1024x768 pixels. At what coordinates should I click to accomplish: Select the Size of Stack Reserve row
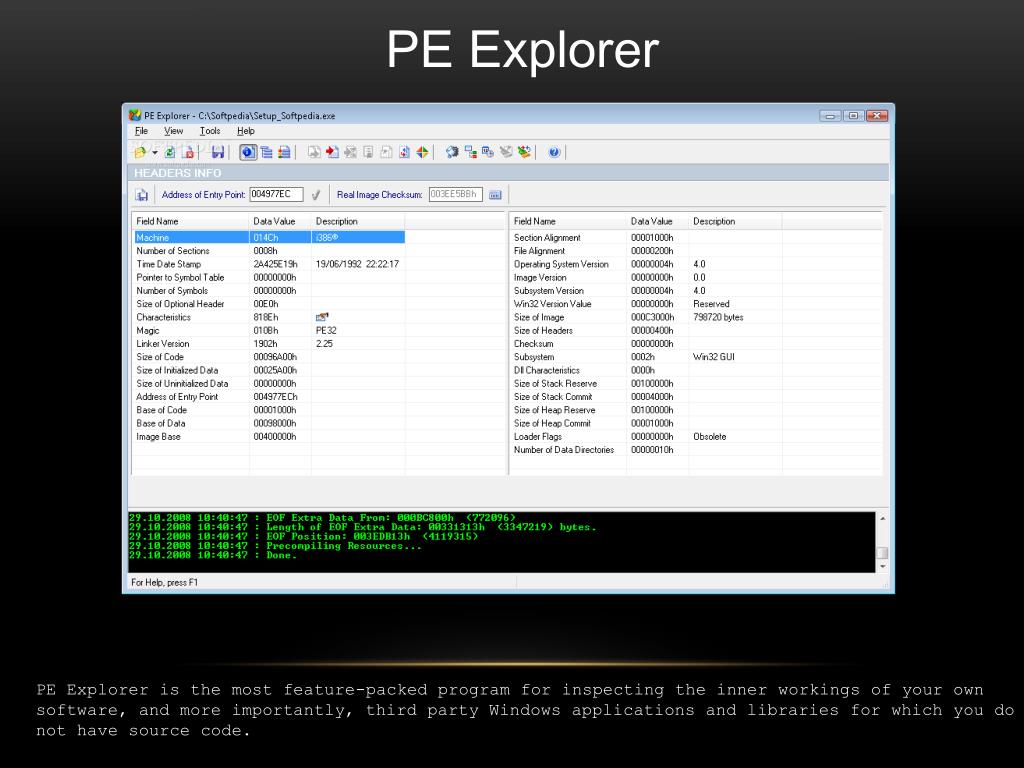(647, 384)
